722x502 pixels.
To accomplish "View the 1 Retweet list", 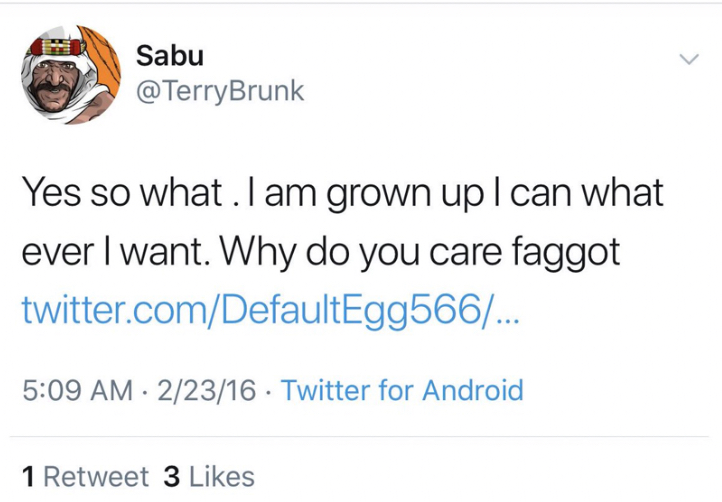I will pyautogui.click(x=86, y=476).
